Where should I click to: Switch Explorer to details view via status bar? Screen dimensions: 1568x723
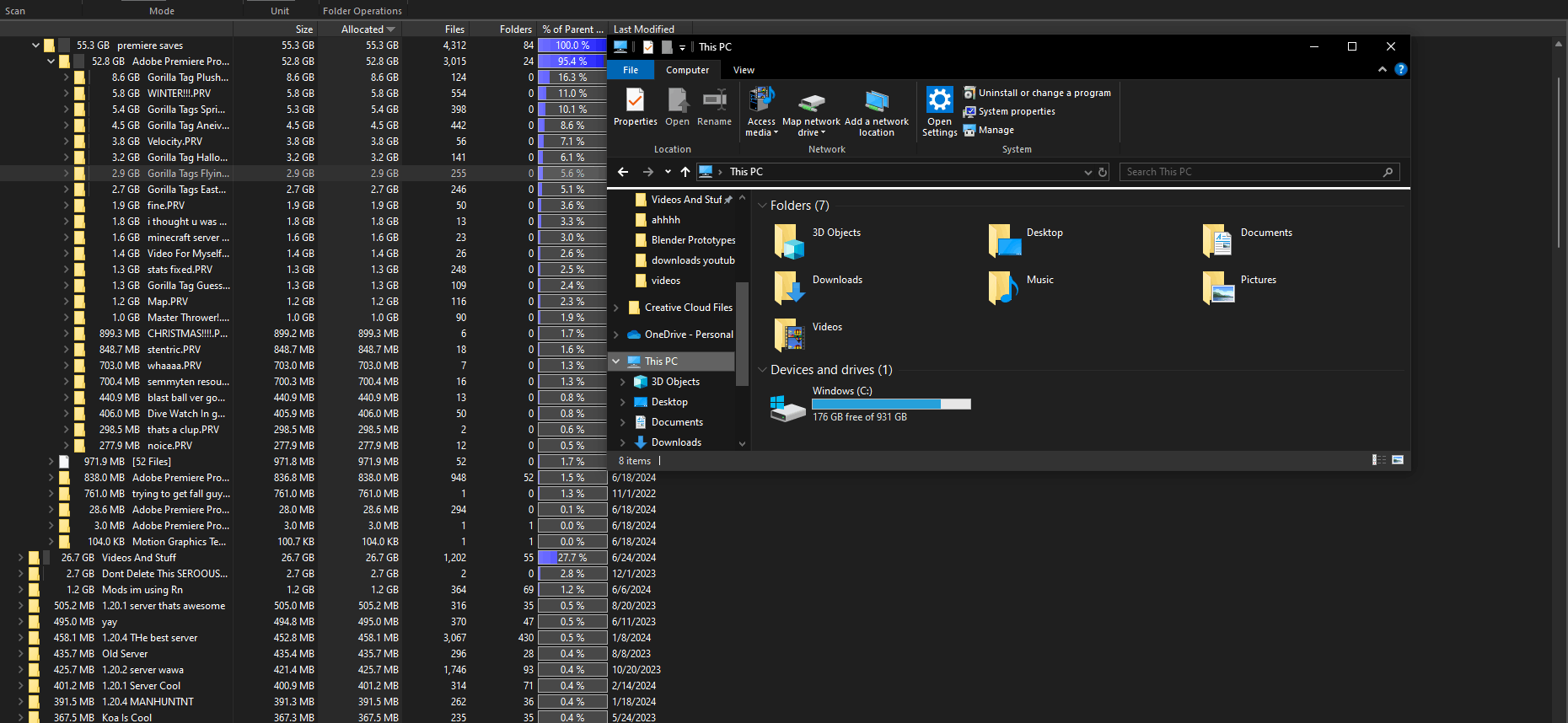1379,460
